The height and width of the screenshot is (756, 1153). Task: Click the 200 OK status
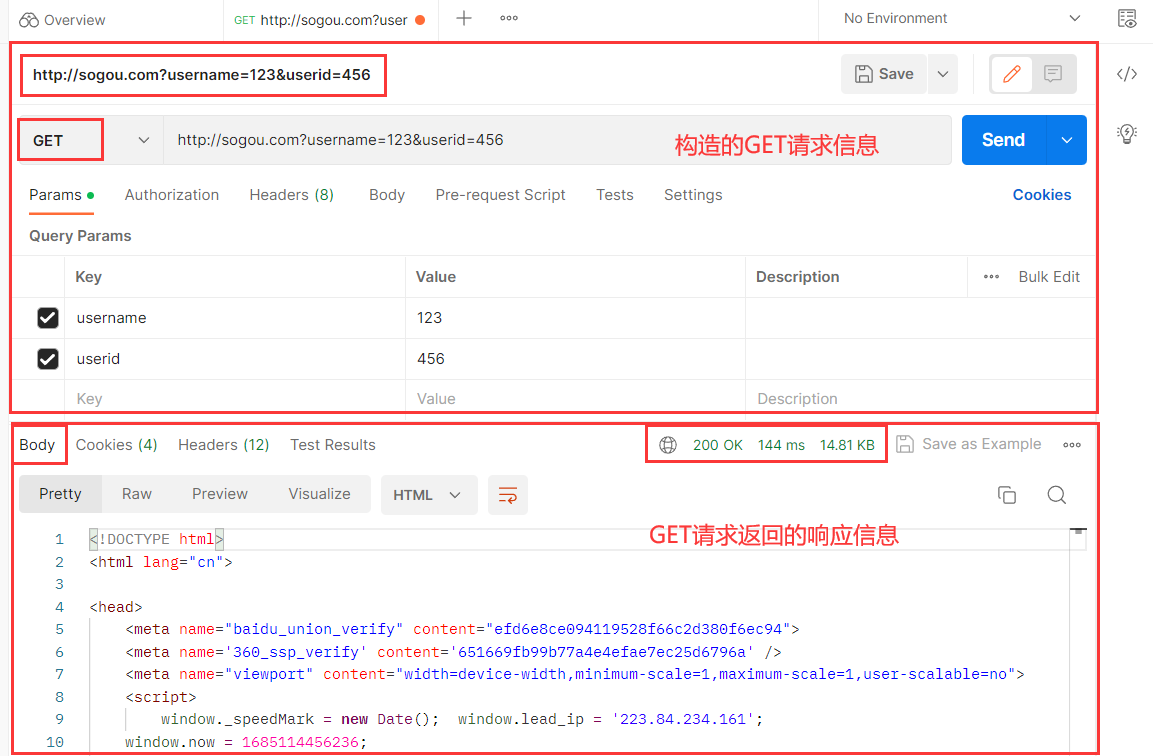point(718,445)
